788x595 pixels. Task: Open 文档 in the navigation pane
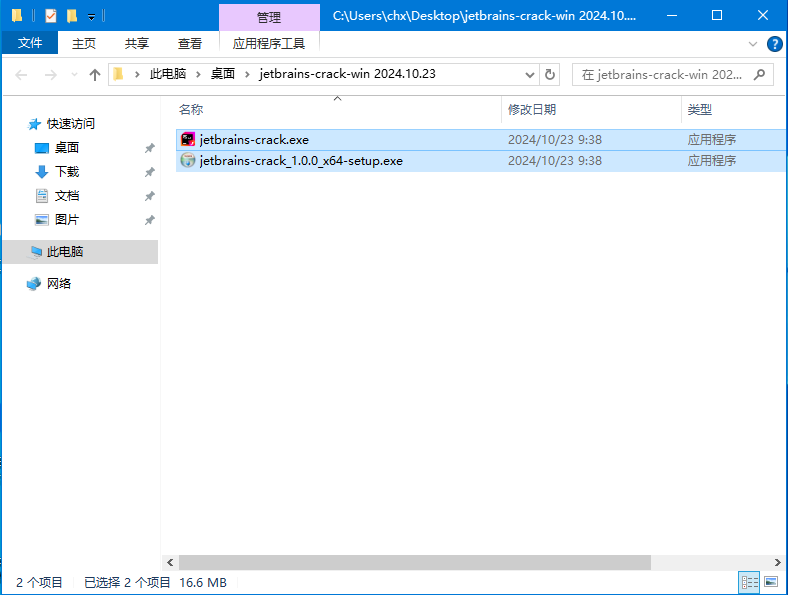[x=67, y=196]
